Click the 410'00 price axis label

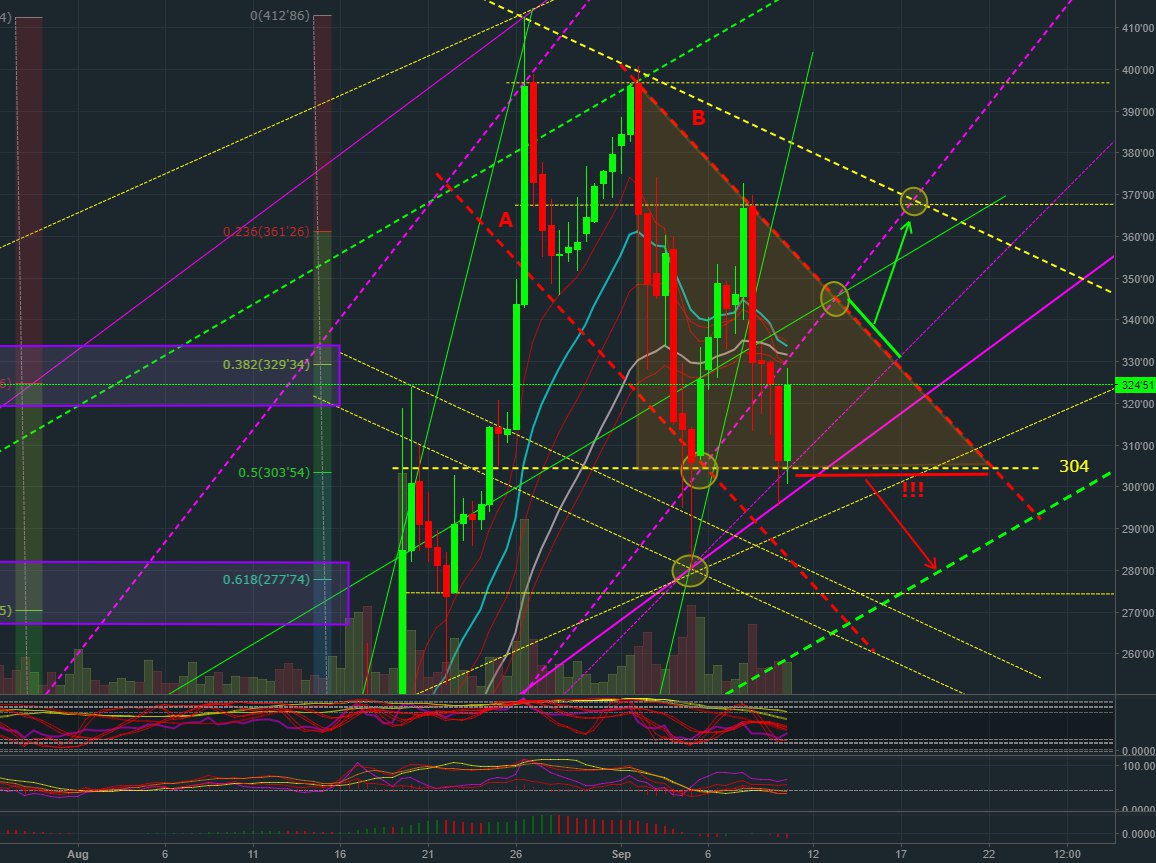point(1138,28)
